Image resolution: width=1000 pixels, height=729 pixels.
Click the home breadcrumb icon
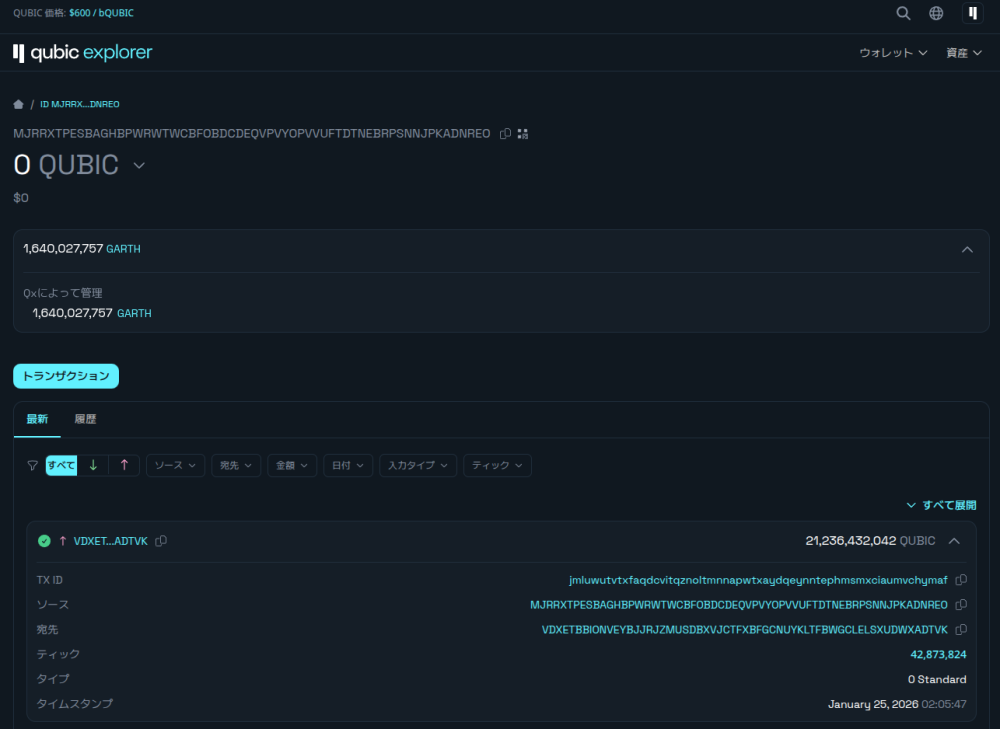(x=18, y=104)
